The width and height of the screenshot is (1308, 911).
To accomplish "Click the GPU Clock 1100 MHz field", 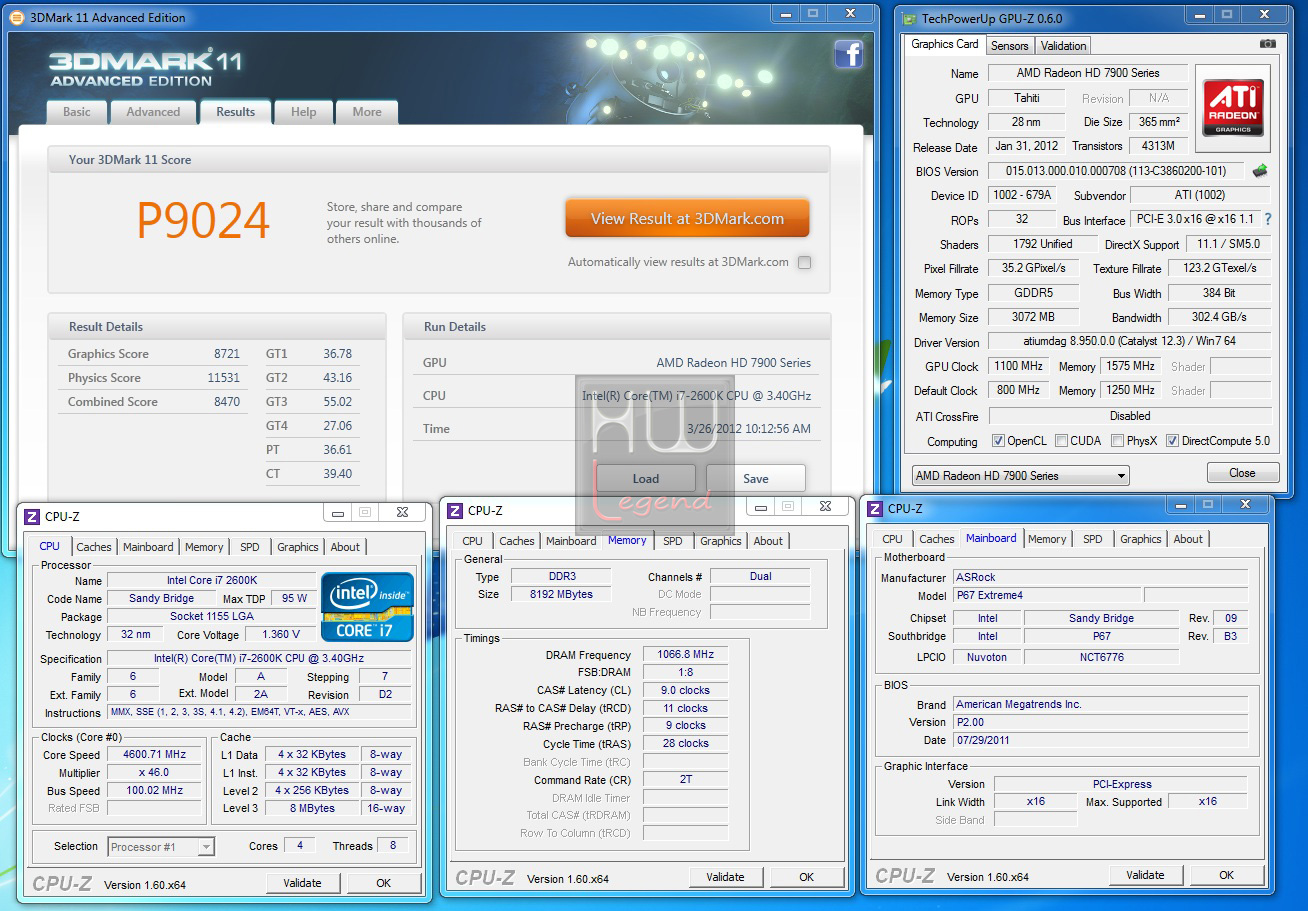I will pyautogui.click(x=1019, y=366).
